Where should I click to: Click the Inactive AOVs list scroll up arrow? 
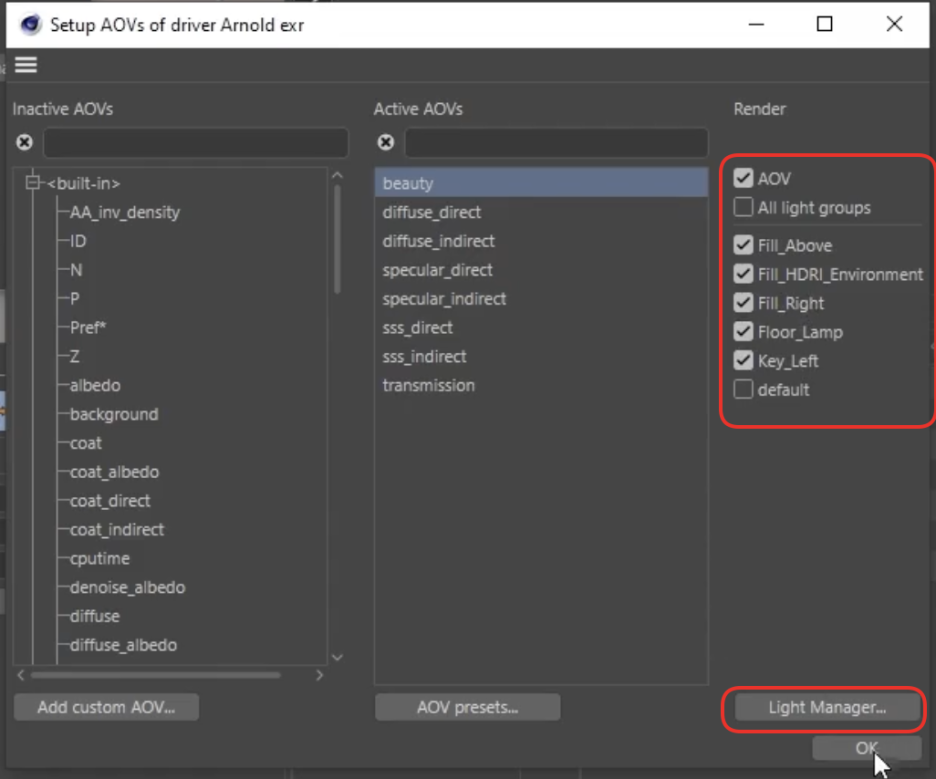coord(337,175)
